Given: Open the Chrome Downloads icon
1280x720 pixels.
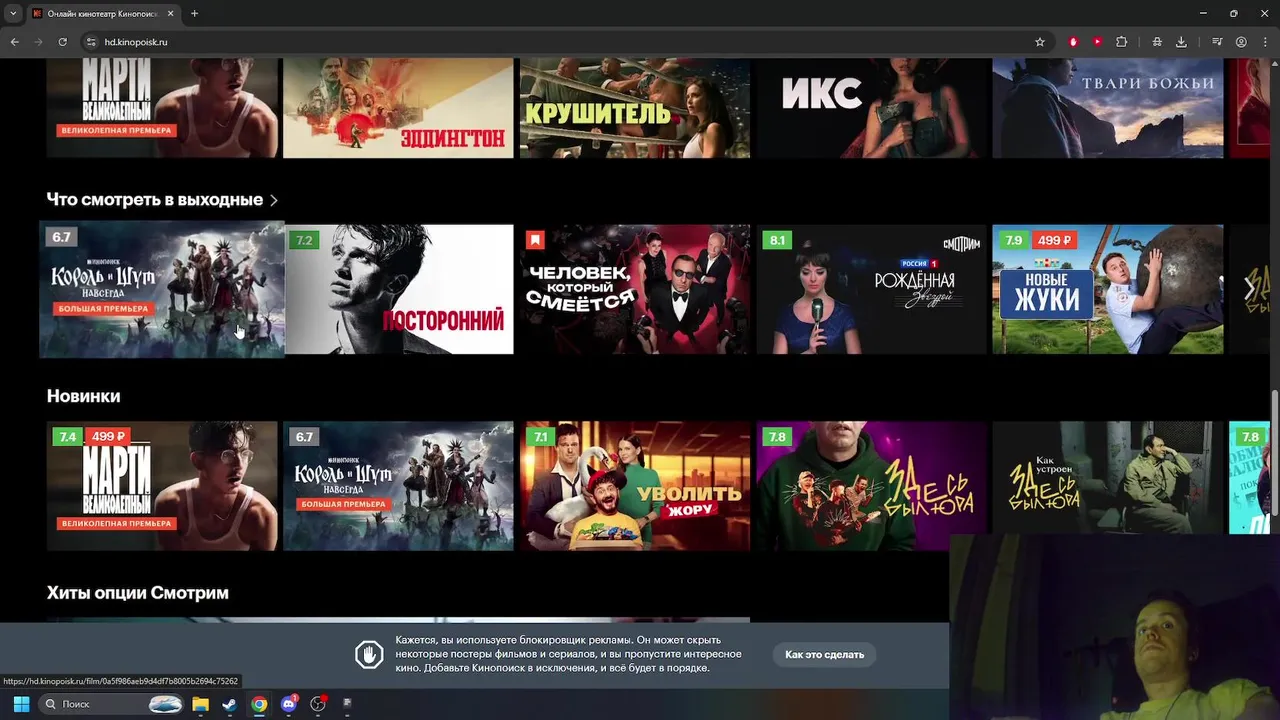Looking at the screenshot, I should [x=1181, y=42].
